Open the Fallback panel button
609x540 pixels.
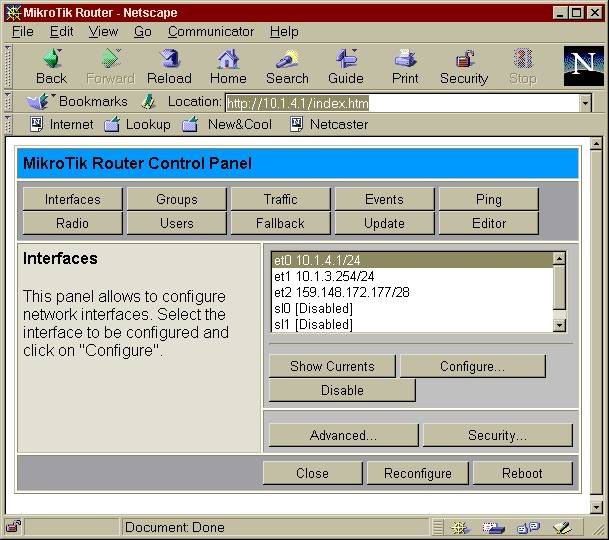[x=281, y=223]
